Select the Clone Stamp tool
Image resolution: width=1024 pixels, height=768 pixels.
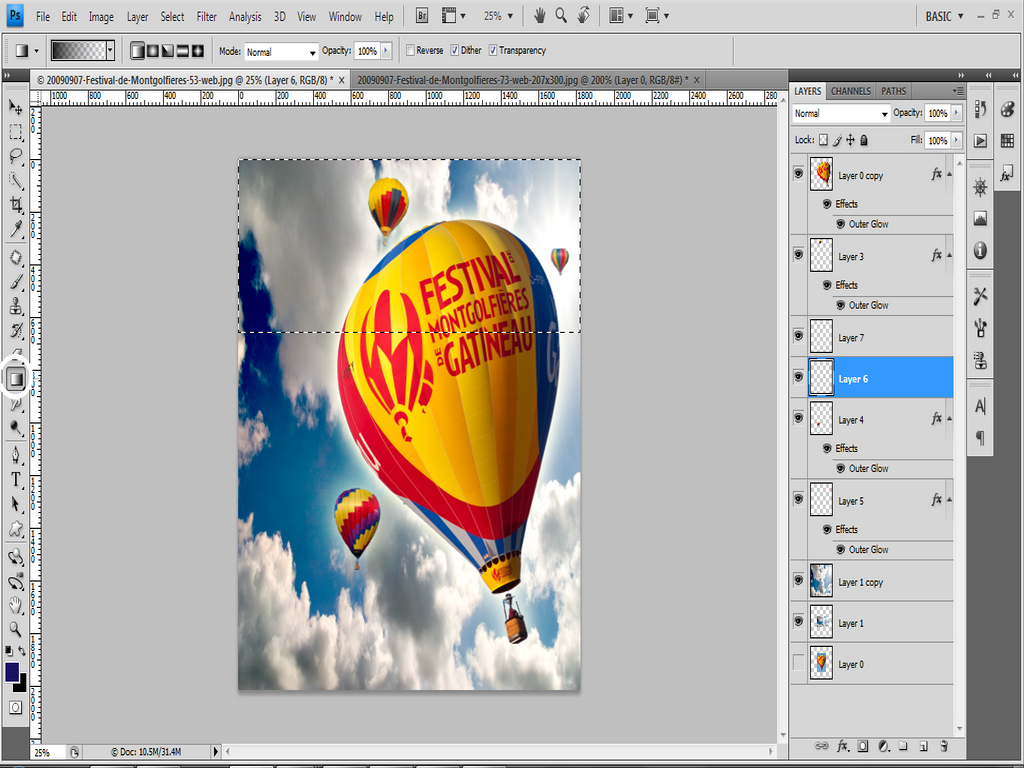pos(16,306)
